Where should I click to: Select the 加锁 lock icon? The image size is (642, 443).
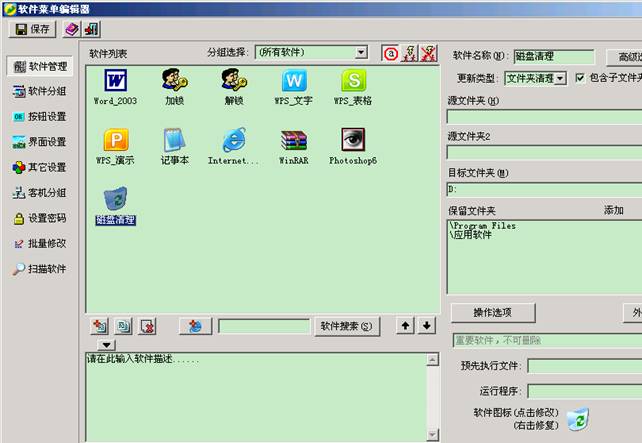tap(174, 87)
